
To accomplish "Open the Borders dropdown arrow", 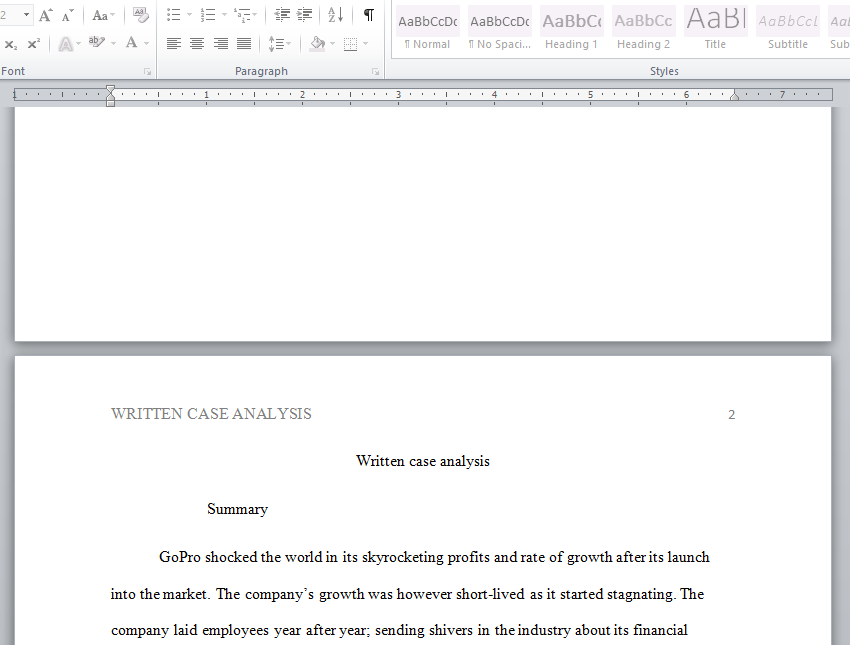I will (x=365, y=43).
